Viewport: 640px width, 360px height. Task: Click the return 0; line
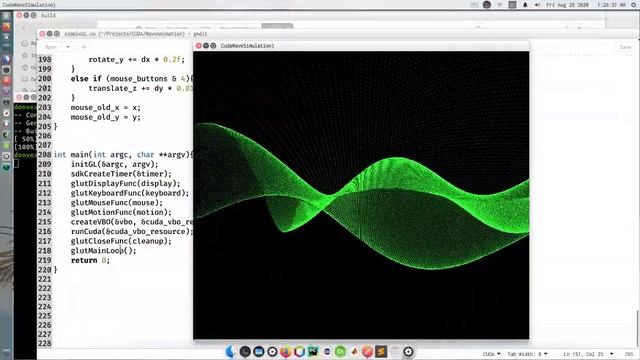(x=90, y=260)
